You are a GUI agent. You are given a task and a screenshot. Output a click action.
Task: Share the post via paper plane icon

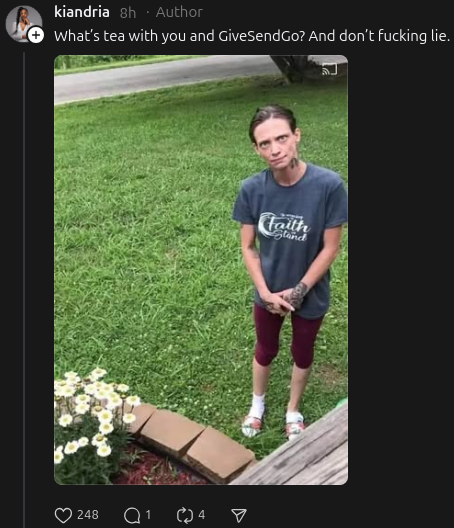tap(239, 515)
